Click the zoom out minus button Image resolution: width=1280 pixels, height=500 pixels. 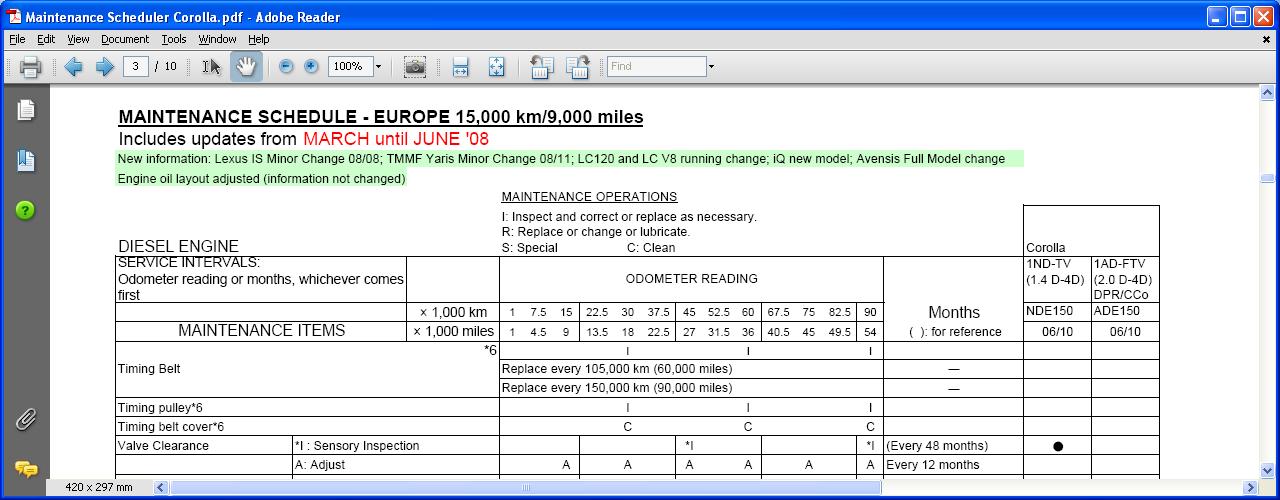coord(286,67)
